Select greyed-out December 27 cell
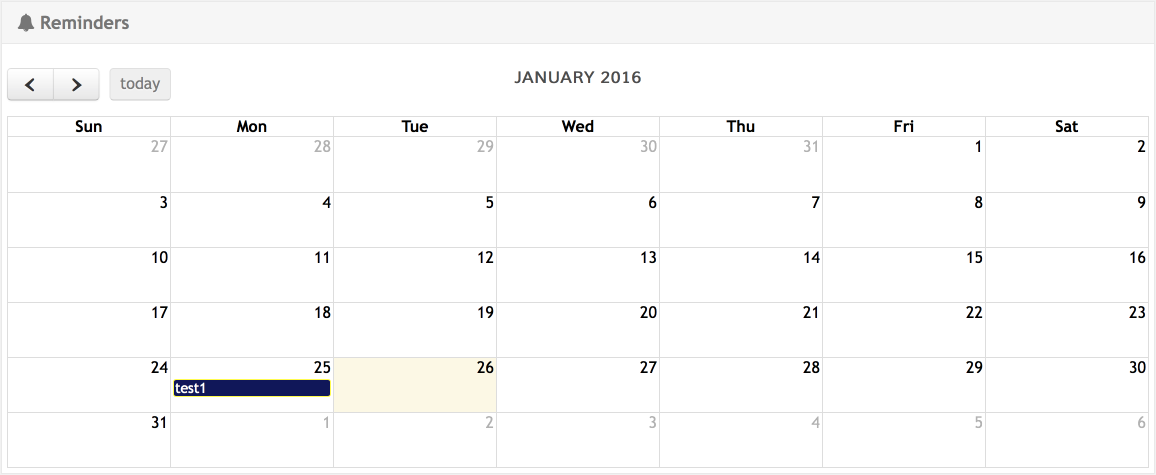Viewport: 1156px width, 475px height. pyautogui.click(x=89, y=165)
